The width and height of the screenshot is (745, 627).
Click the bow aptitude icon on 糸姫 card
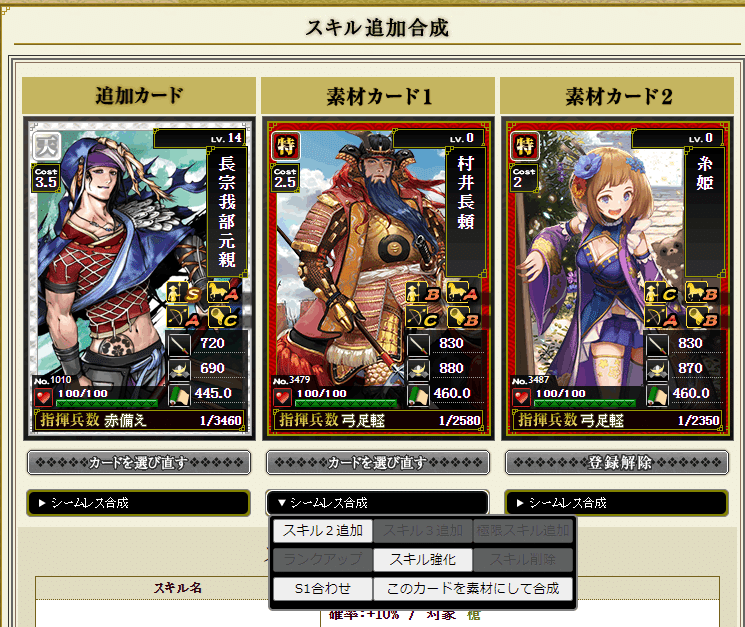pyautogui.click(x=659, y=317)
